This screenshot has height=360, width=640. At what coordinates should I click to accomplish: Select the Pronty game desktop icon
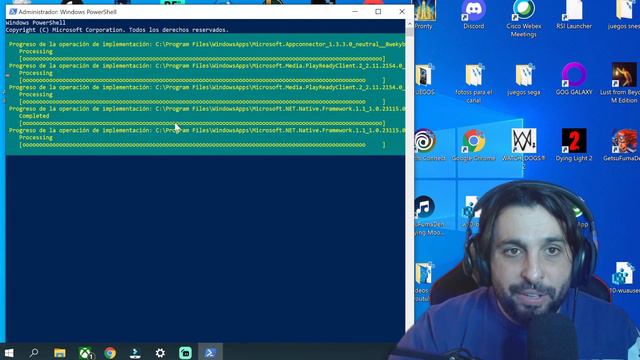[424, 14]
